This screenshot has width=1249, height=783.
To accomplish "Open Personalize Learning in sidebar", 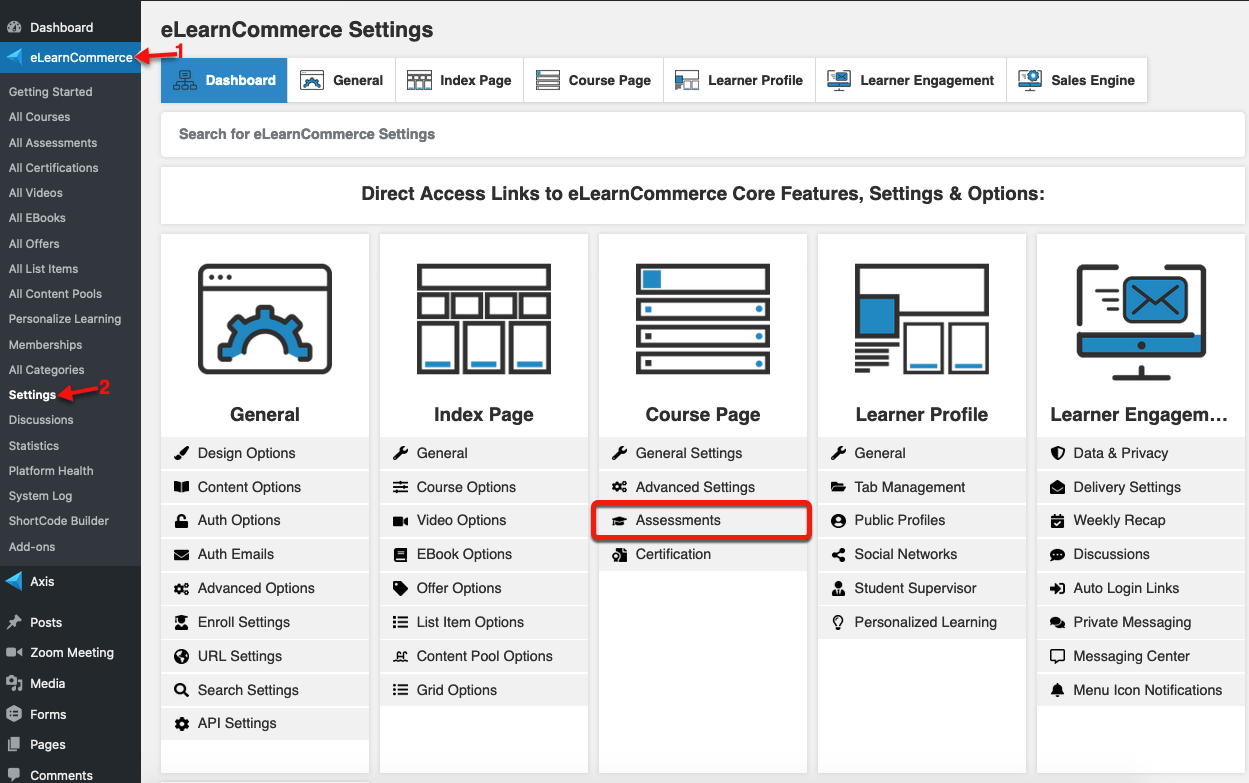I will click(x=65, y=319).
